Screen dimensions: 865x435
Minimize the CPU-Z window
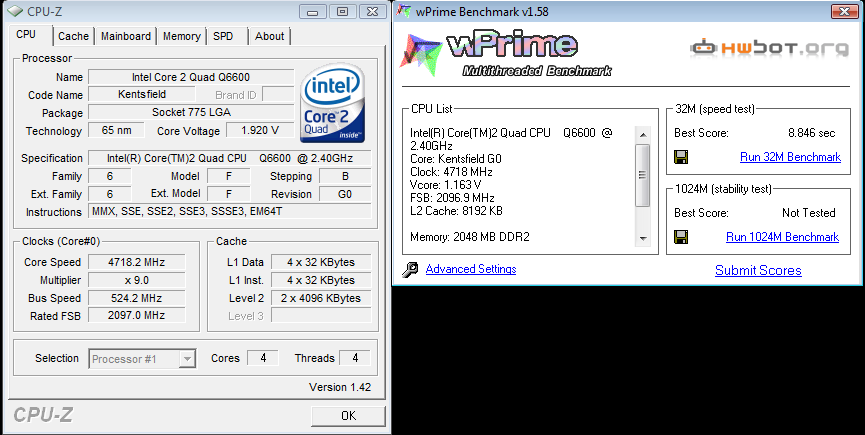[x=313, y=11]
